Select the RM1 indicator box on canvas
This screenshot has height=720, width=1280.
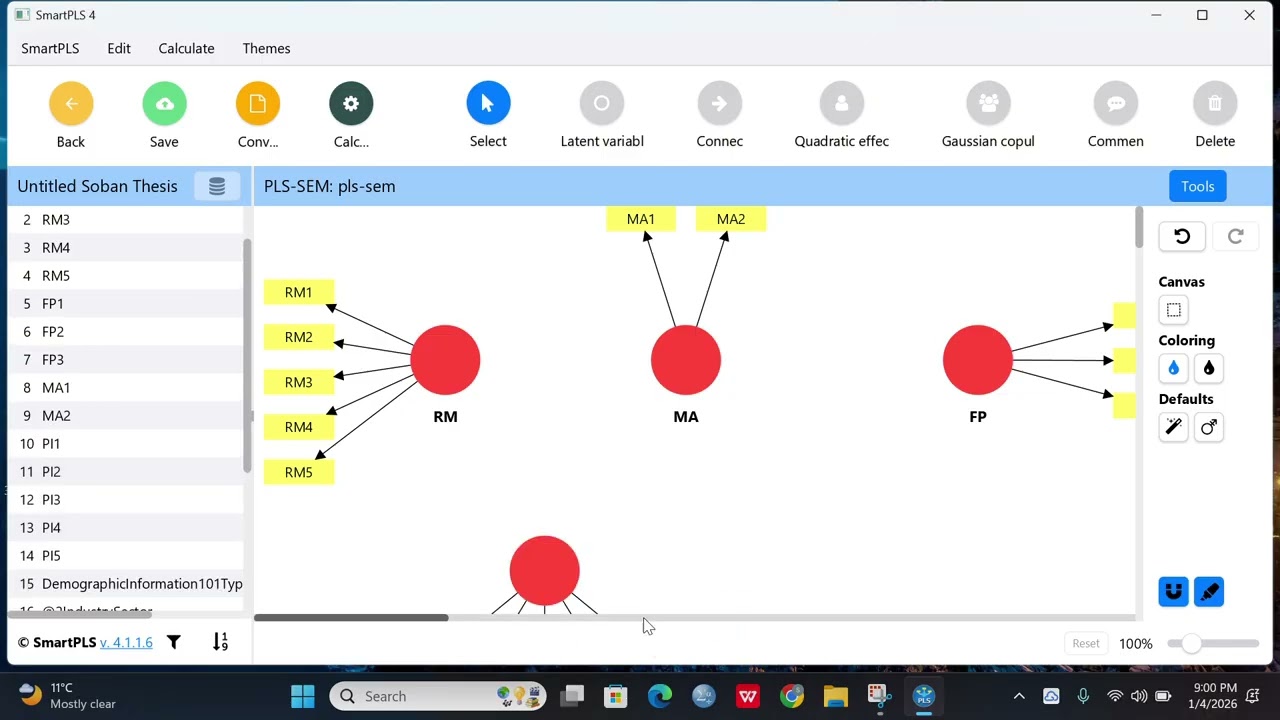pyautogui.click(x=299, y=292)
